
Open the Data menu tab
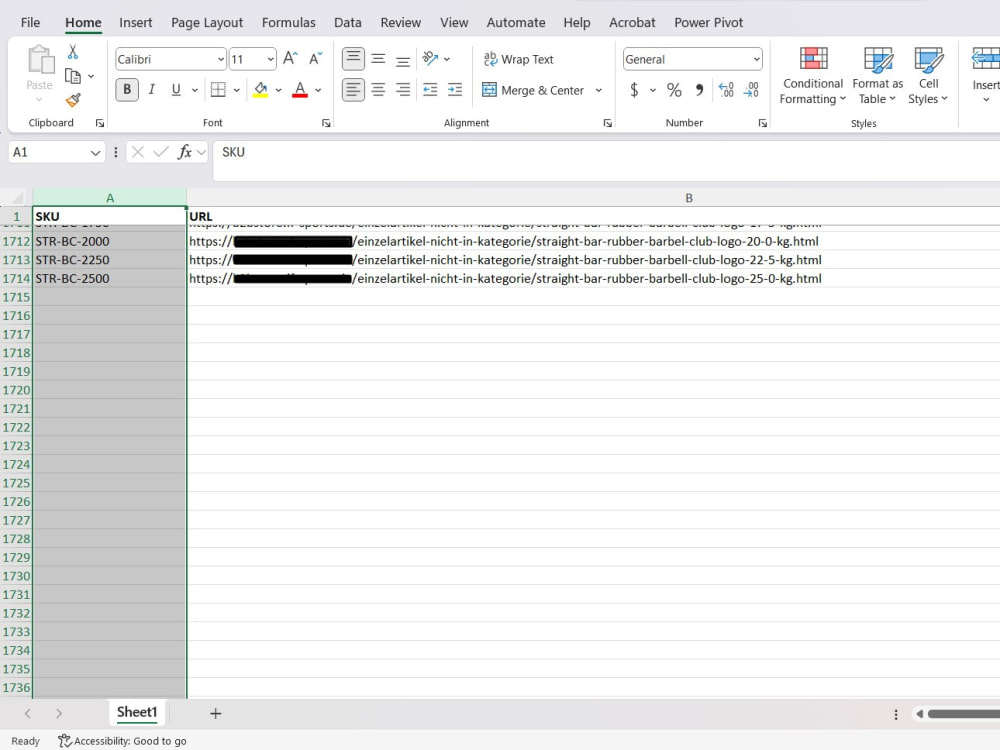[347, 22]
